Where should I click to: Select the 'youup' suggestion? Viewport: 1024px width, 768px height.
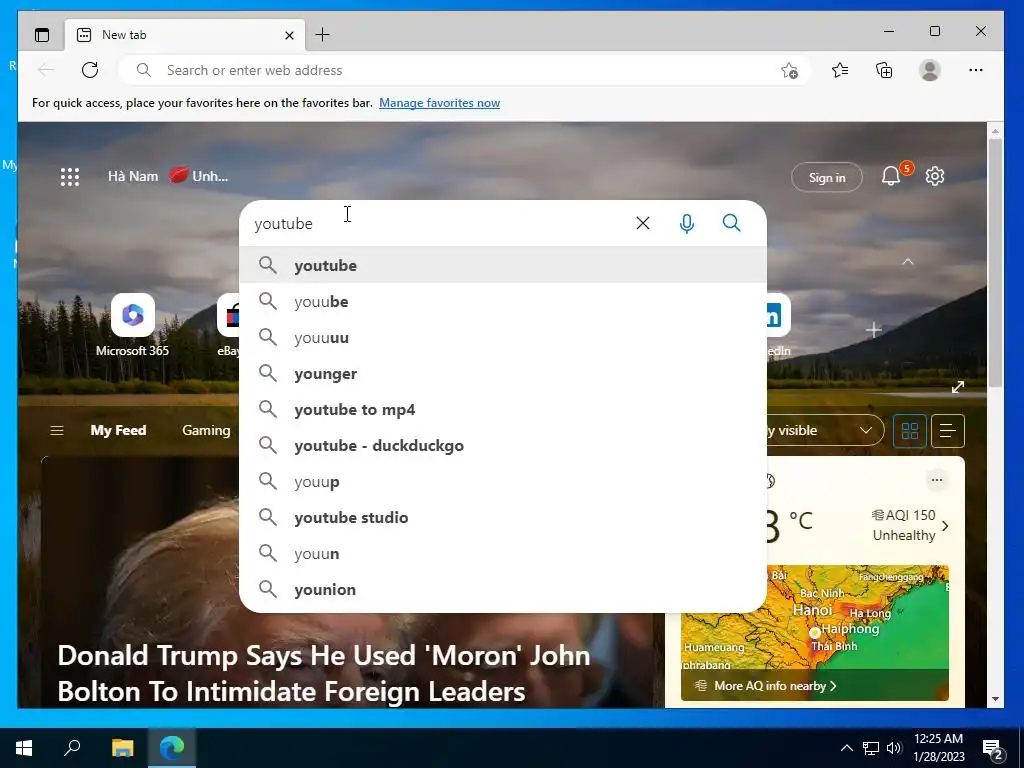(503, 481)
